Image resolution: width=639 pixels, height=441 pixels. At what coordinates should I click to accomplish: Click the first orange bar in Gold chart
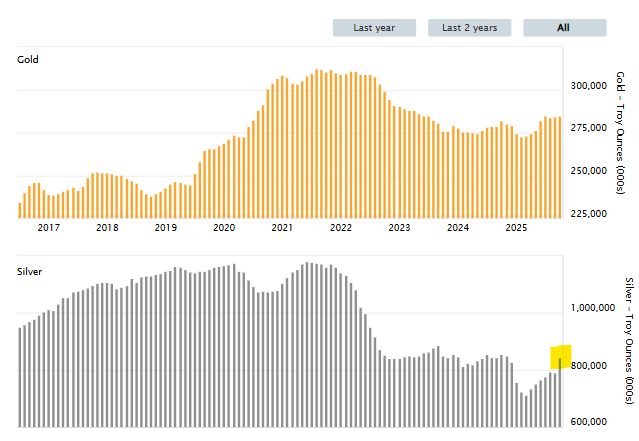[x=19, y=210]
